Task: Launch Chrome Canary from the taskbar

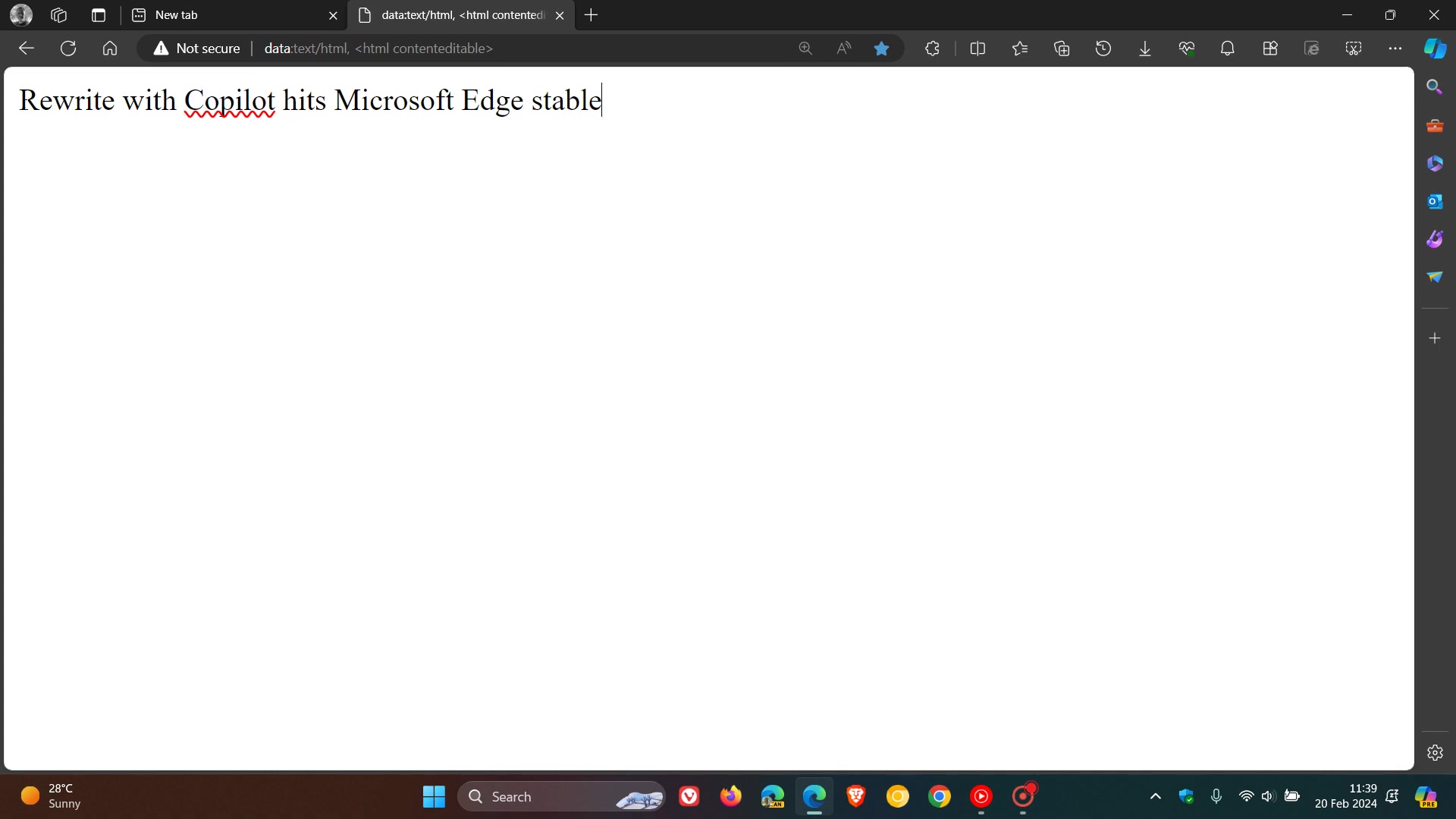Action: tap(898, 796)
